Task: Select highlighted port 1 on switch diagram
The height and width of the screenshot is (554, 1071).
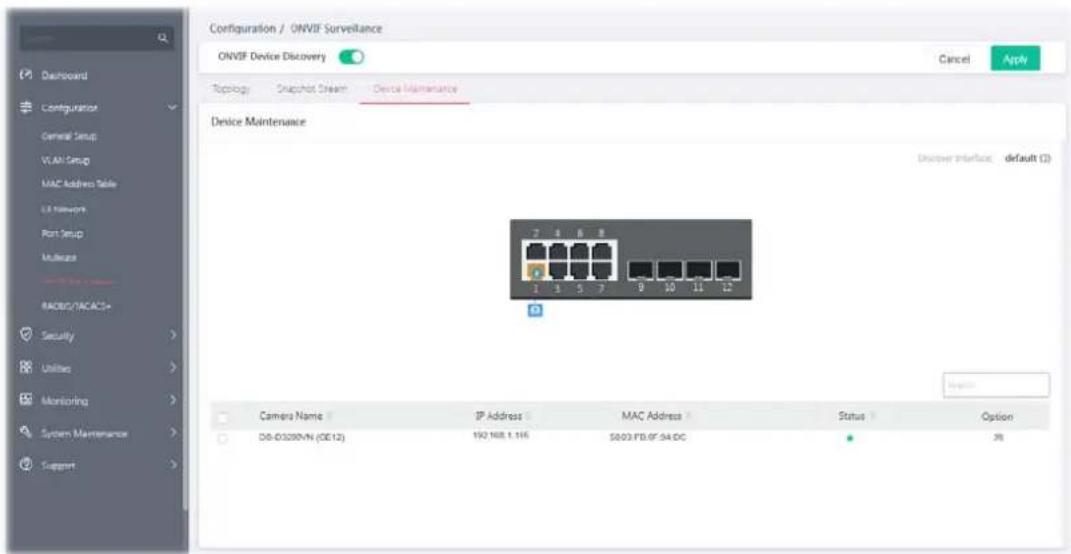Action: tap(536, 271)
